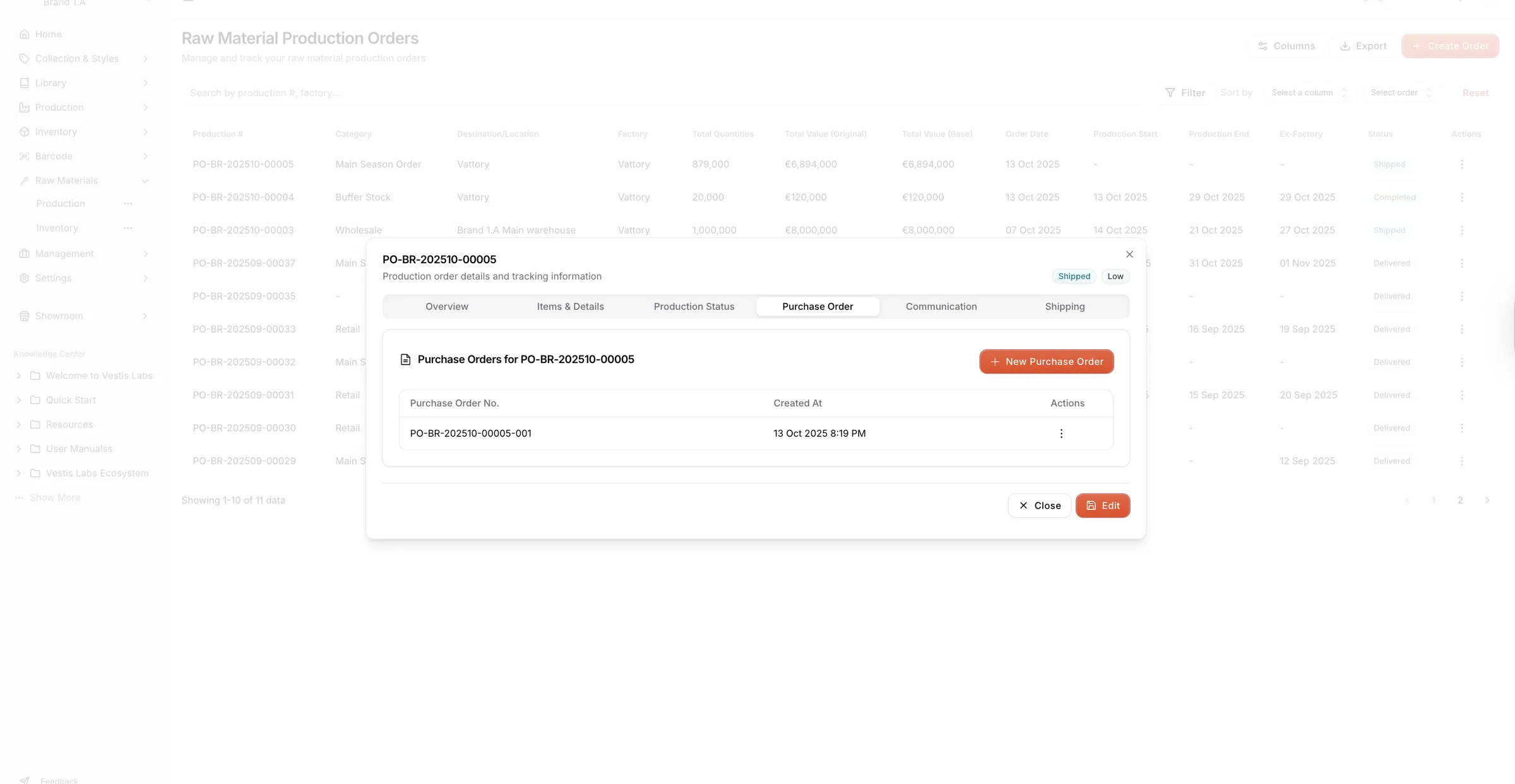The height and width of the screenshot is (784, 1515).
Task: Open row actions for PO-BR-202509-00029
Action: (1462, 461)
